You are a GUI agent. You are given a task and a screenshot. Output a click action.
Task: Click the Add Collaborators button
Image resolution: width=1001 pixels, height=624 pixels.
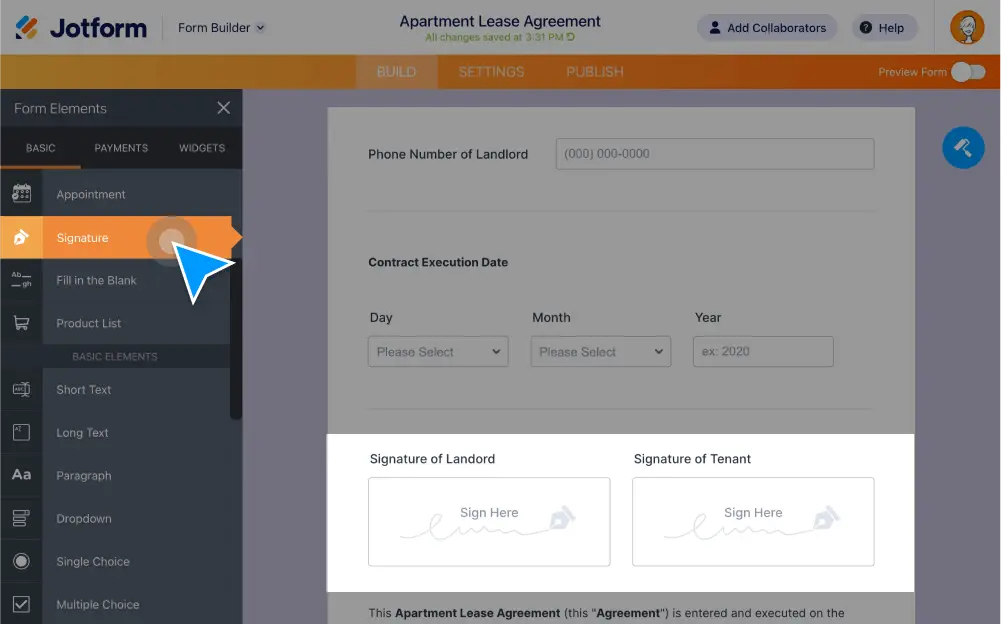767,27
